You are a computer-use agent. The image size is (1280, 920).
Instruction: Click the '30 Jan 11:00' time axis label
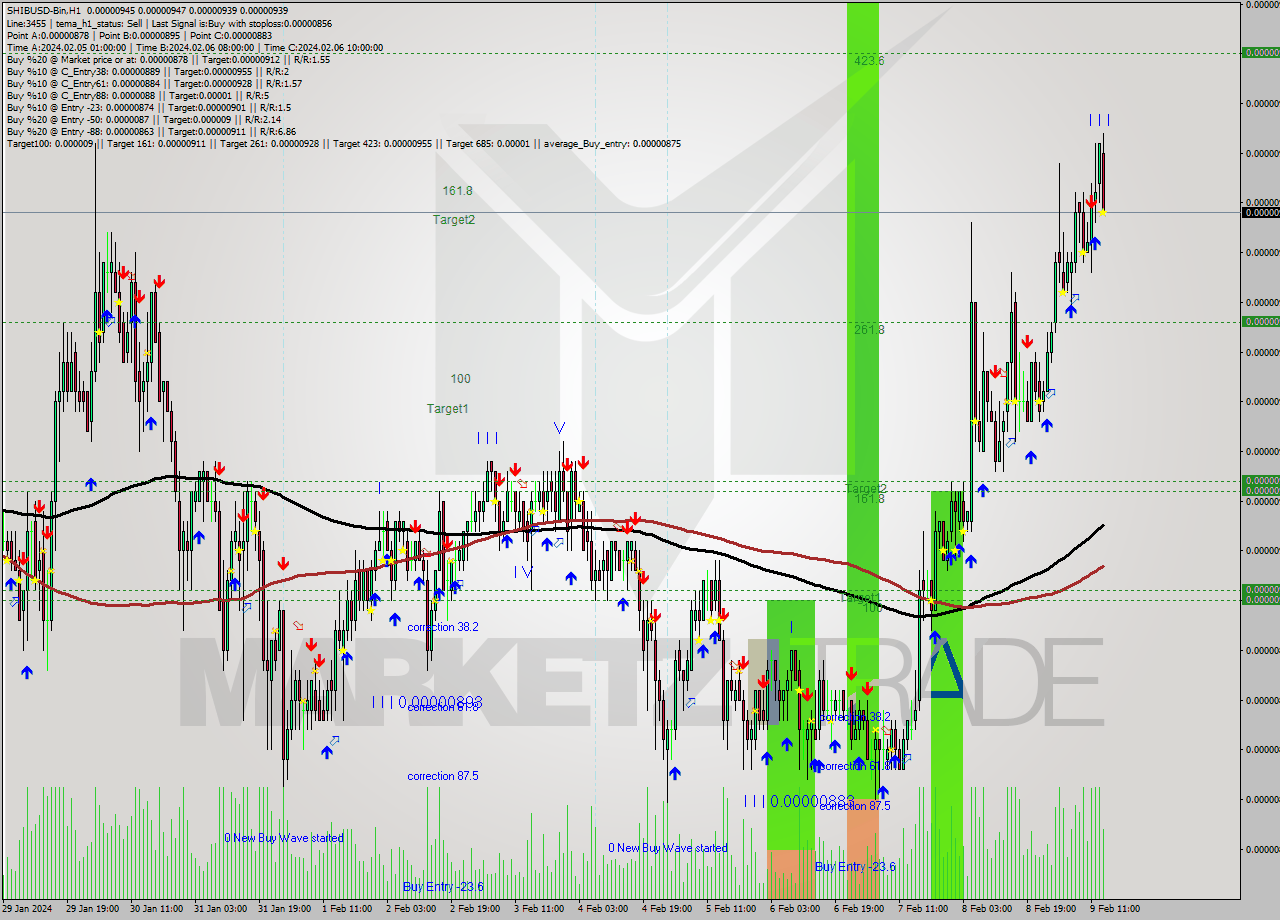157,909
